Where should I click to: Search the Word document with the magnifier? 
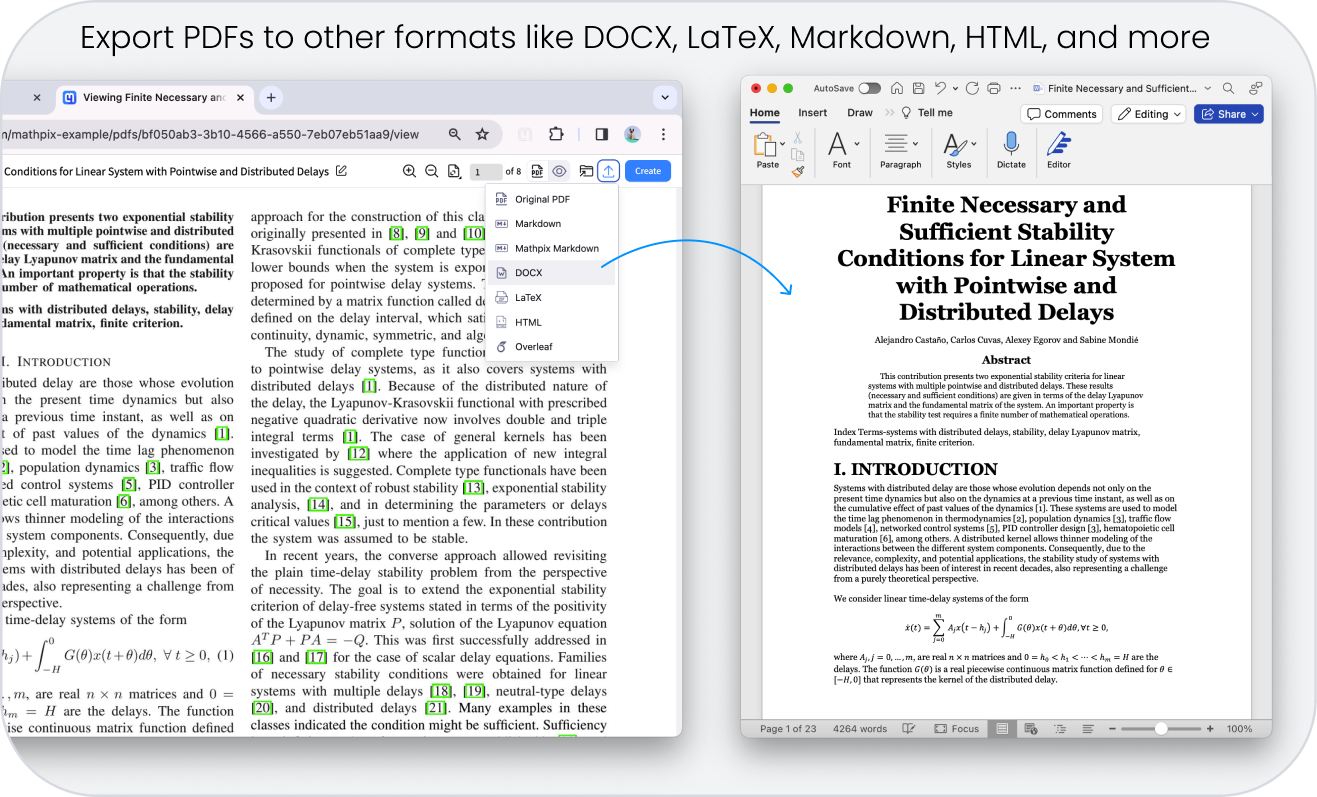pos(1228,88)
